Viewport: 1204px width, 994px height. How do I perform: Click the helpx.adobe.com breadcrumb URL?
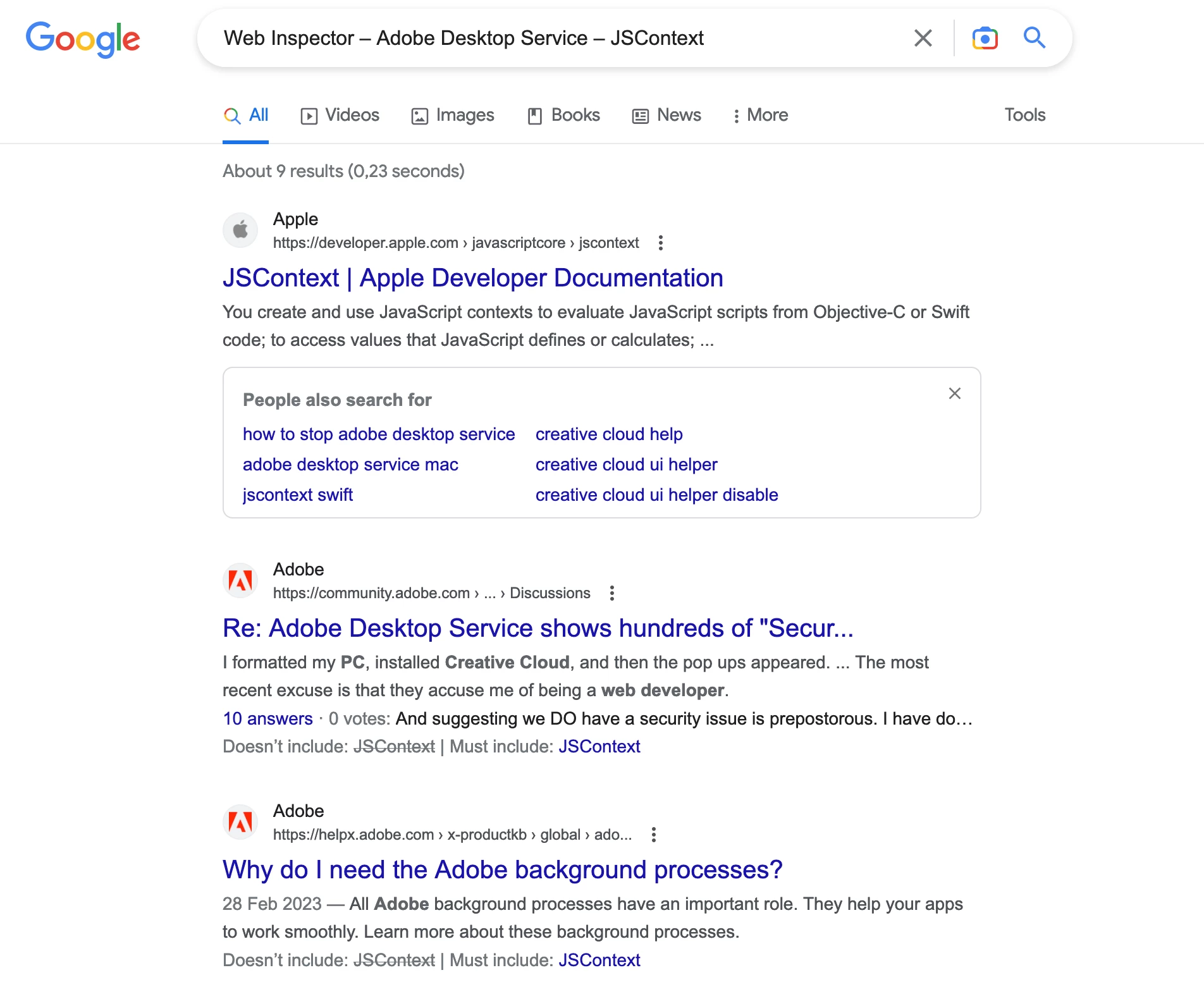[x=453, y=835]
